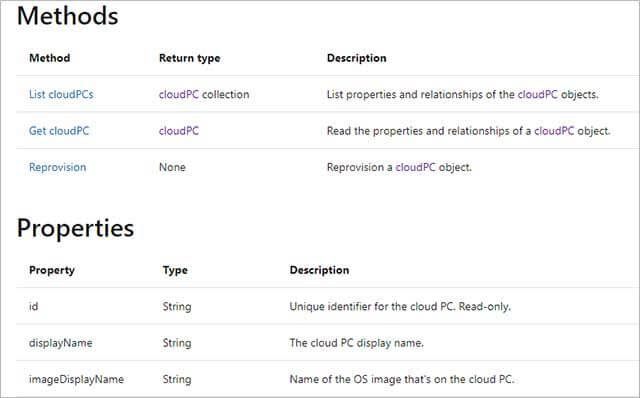
Task: Click the Methods section heading
Action: (x=68, y=16)
